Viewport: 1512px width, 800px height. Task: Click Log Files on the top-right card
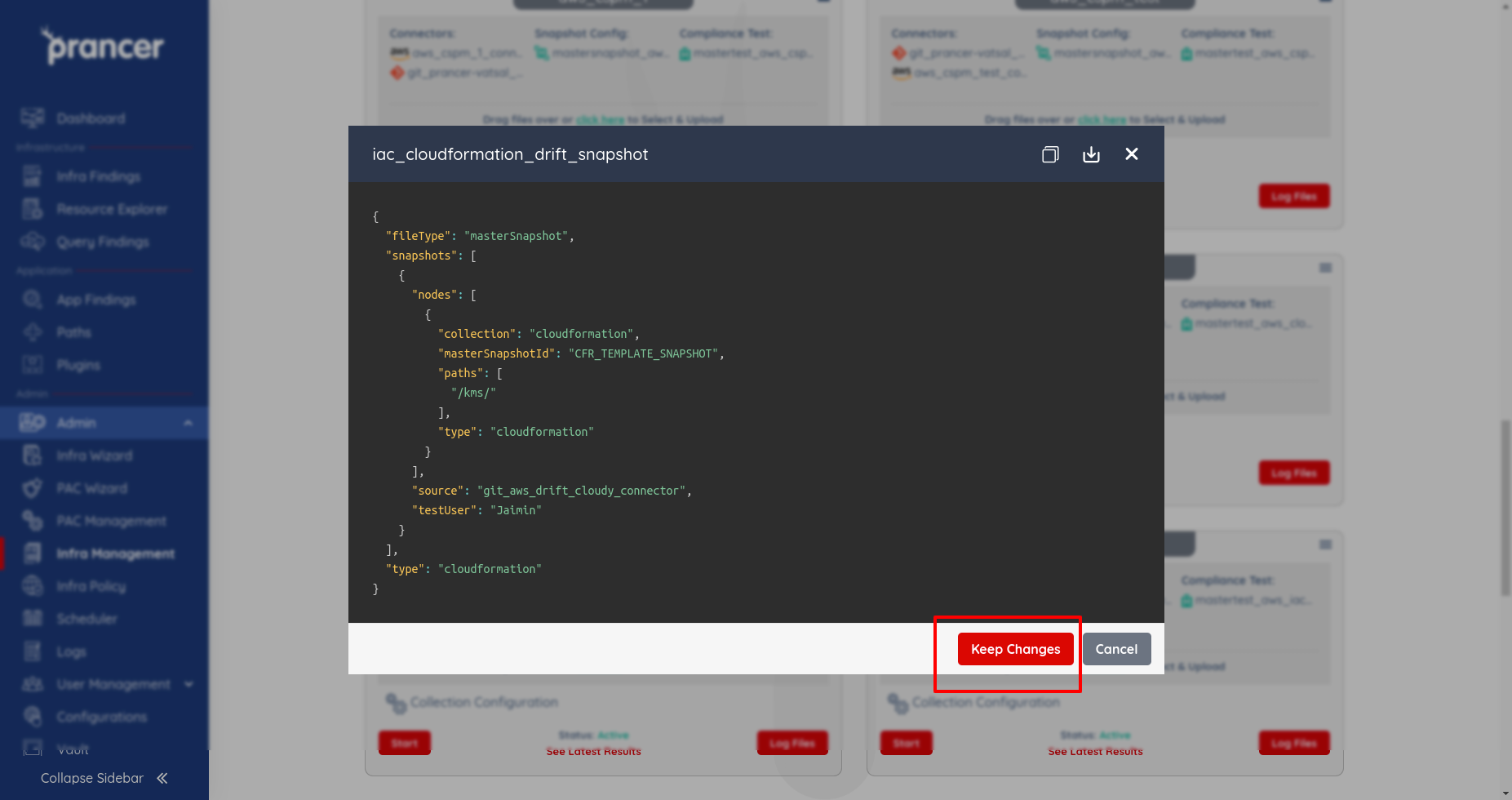[x=1294, y=196]
